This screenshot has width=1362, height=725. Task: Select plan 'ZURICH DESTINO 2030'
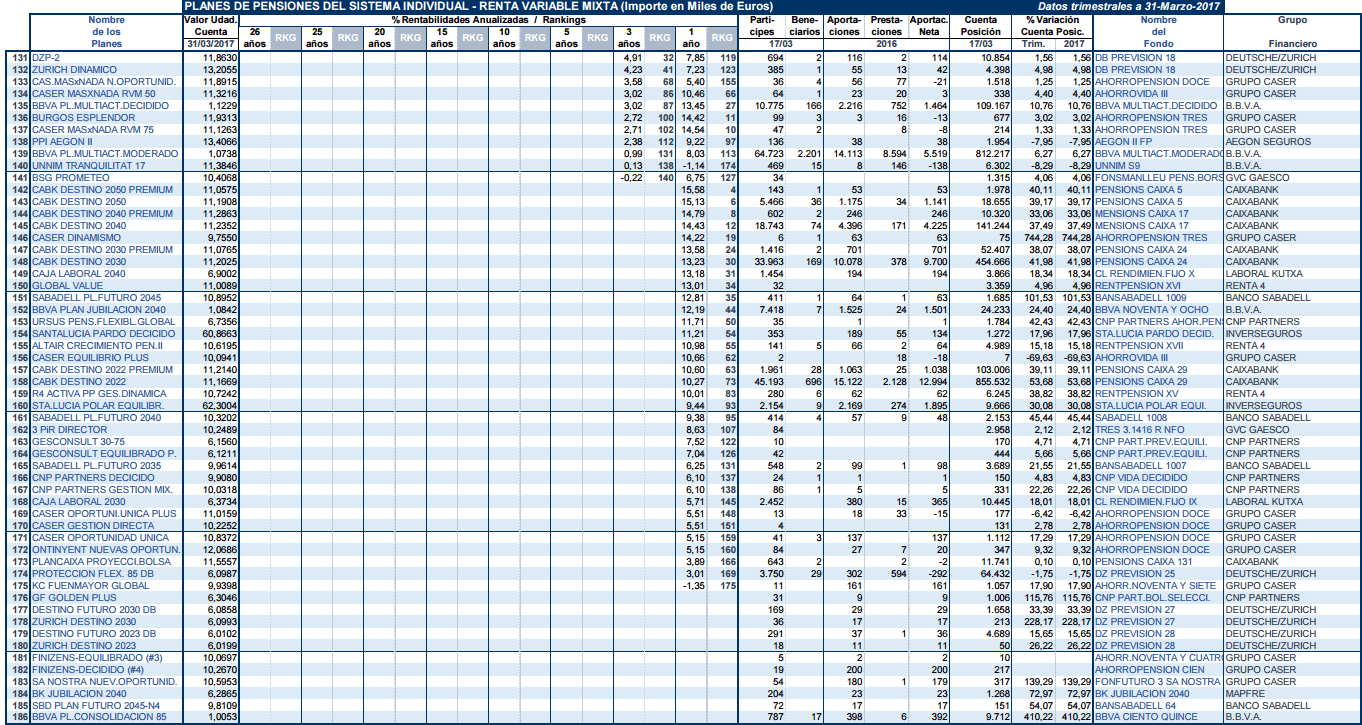84,622
